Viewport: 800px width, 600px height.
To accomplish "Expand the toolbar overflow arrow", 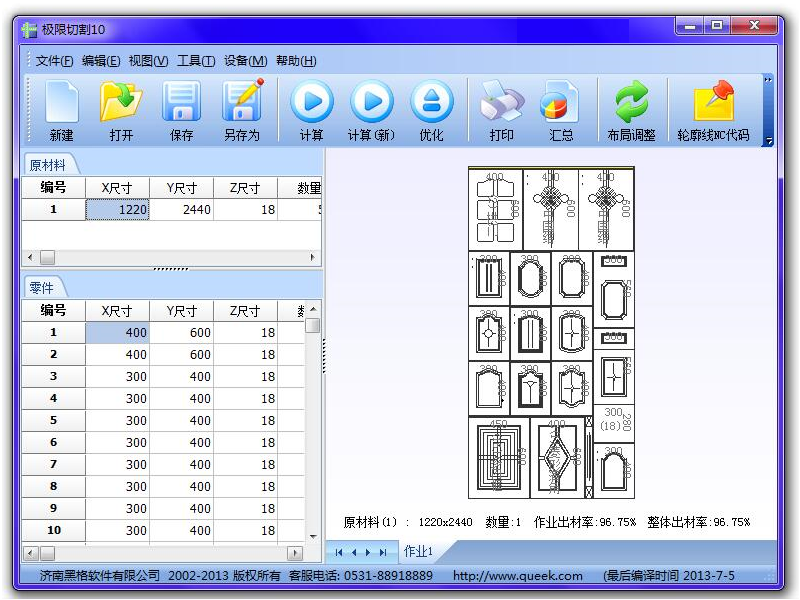I will [768, 141].
